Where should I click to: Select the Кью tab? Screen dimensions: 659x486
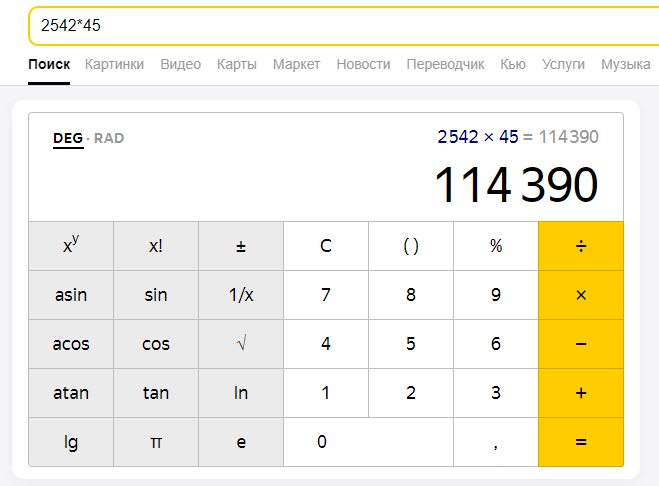(x=513, y=64)
